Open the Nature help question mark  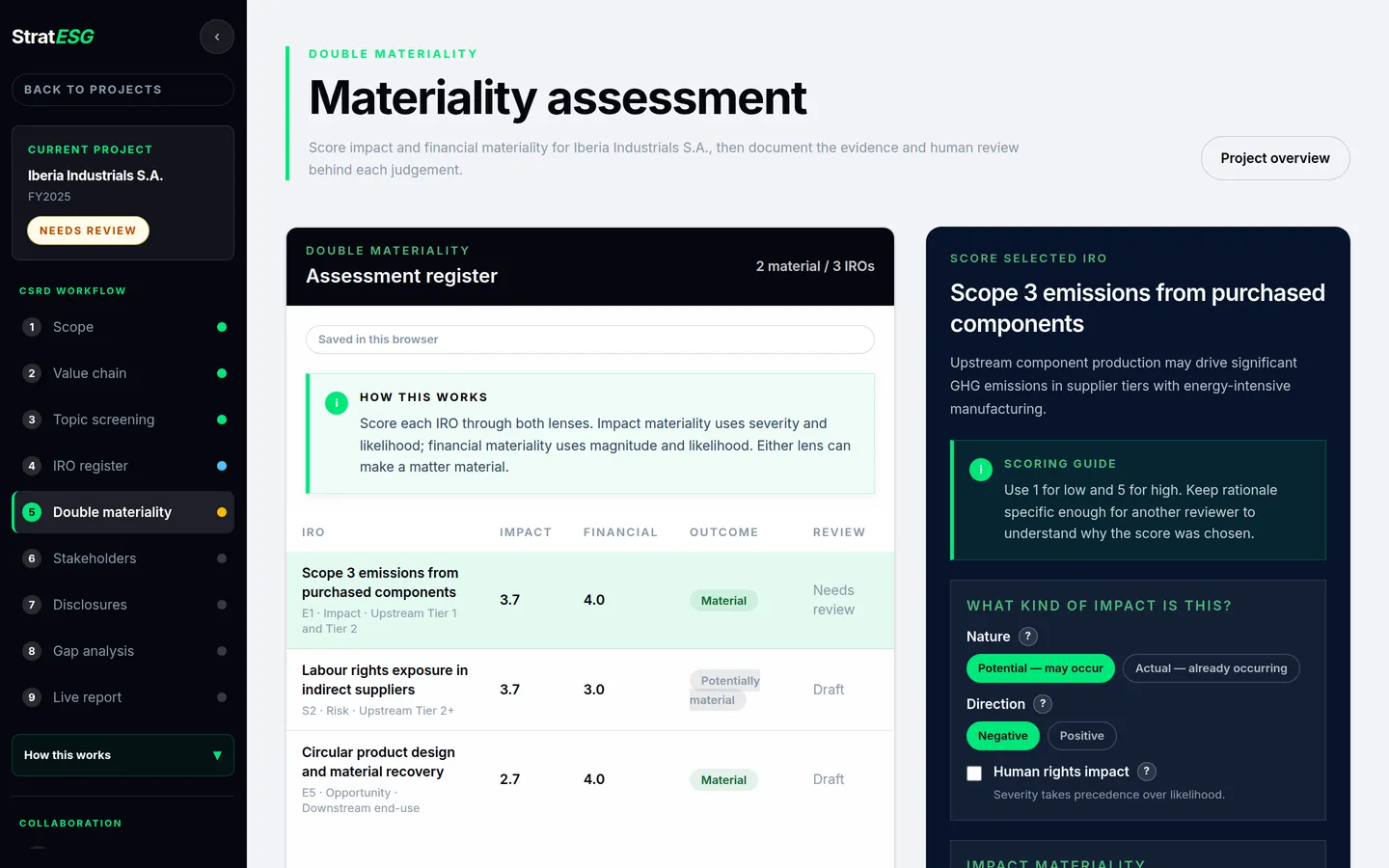click(x=1028, y=637)
